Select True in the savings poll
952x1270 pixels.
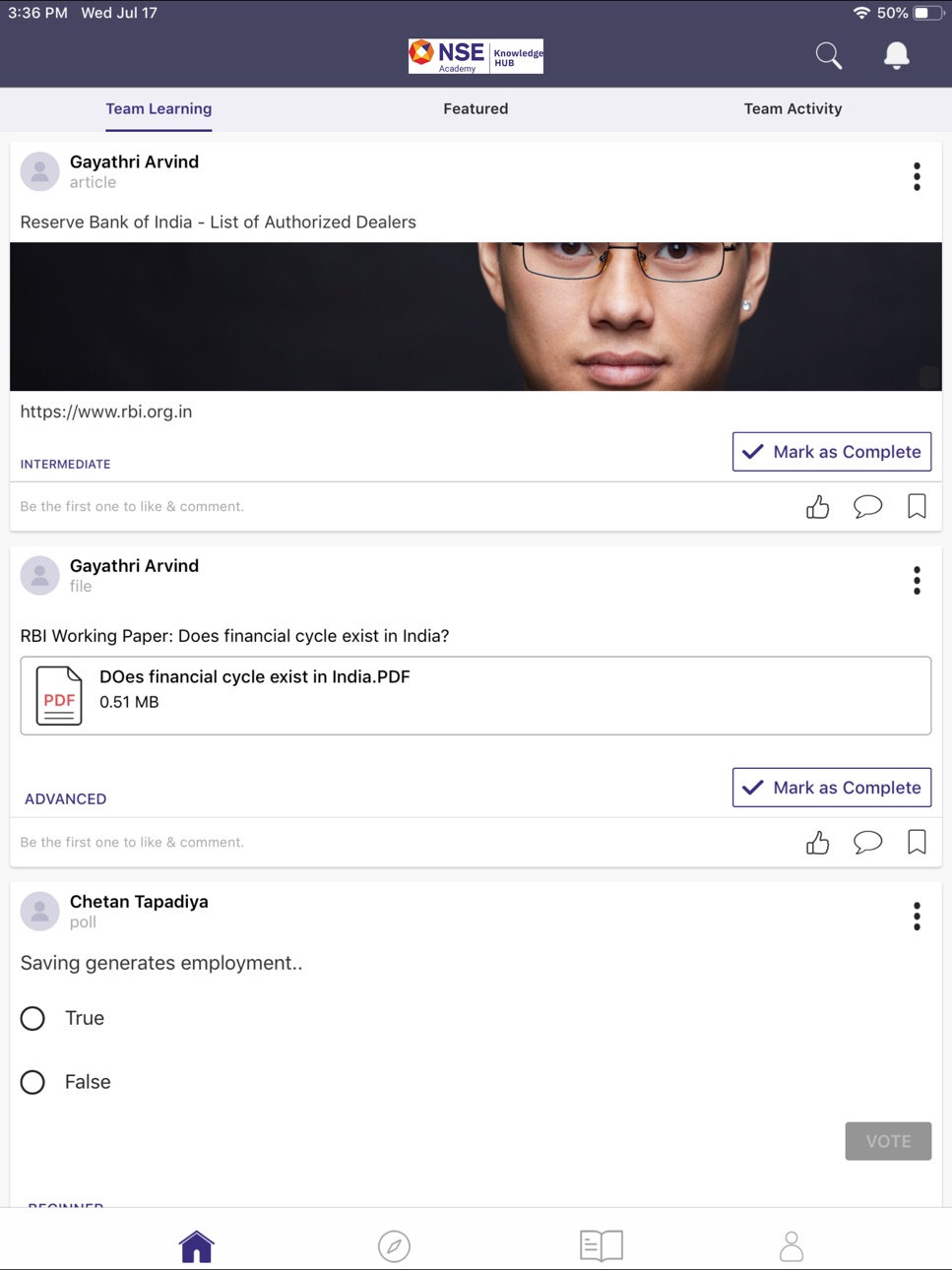tap(32, 1018)
